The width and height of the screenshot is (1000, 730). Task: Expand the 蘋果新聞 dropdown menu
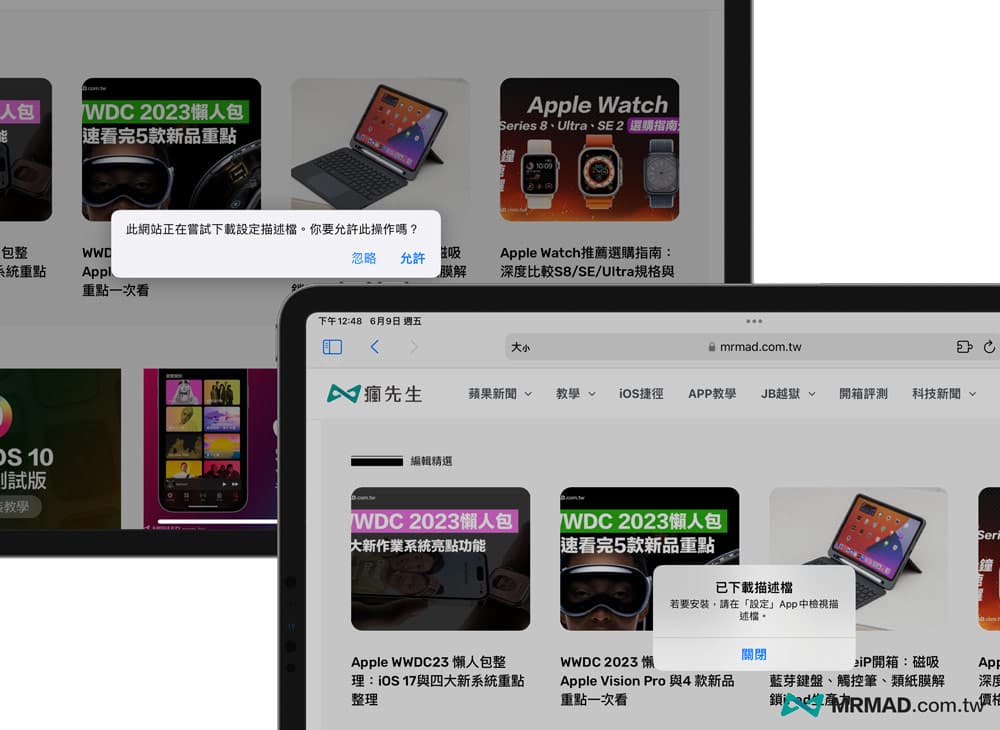[x=500, y=394]
